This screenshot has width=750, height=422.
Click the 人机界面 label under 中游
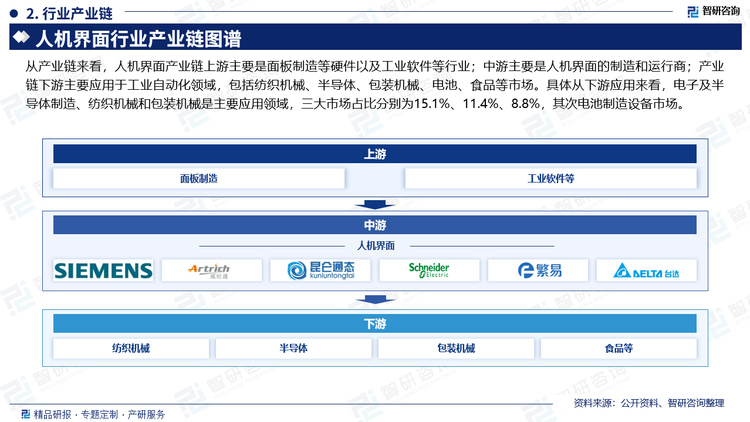click(376, 245)
